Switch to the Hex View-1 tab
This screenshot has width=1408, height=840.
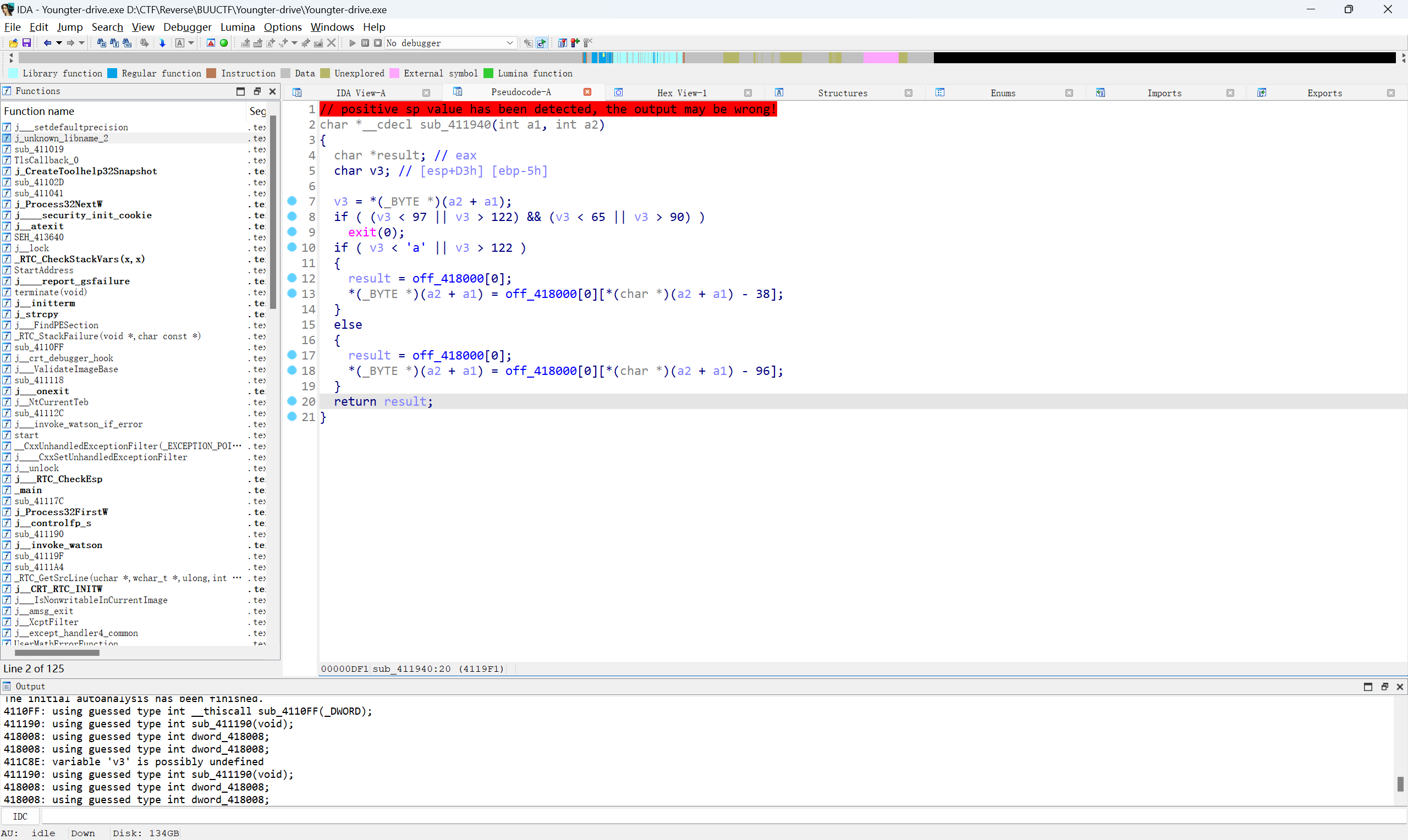pyautogui.click(x=681, y=93)
